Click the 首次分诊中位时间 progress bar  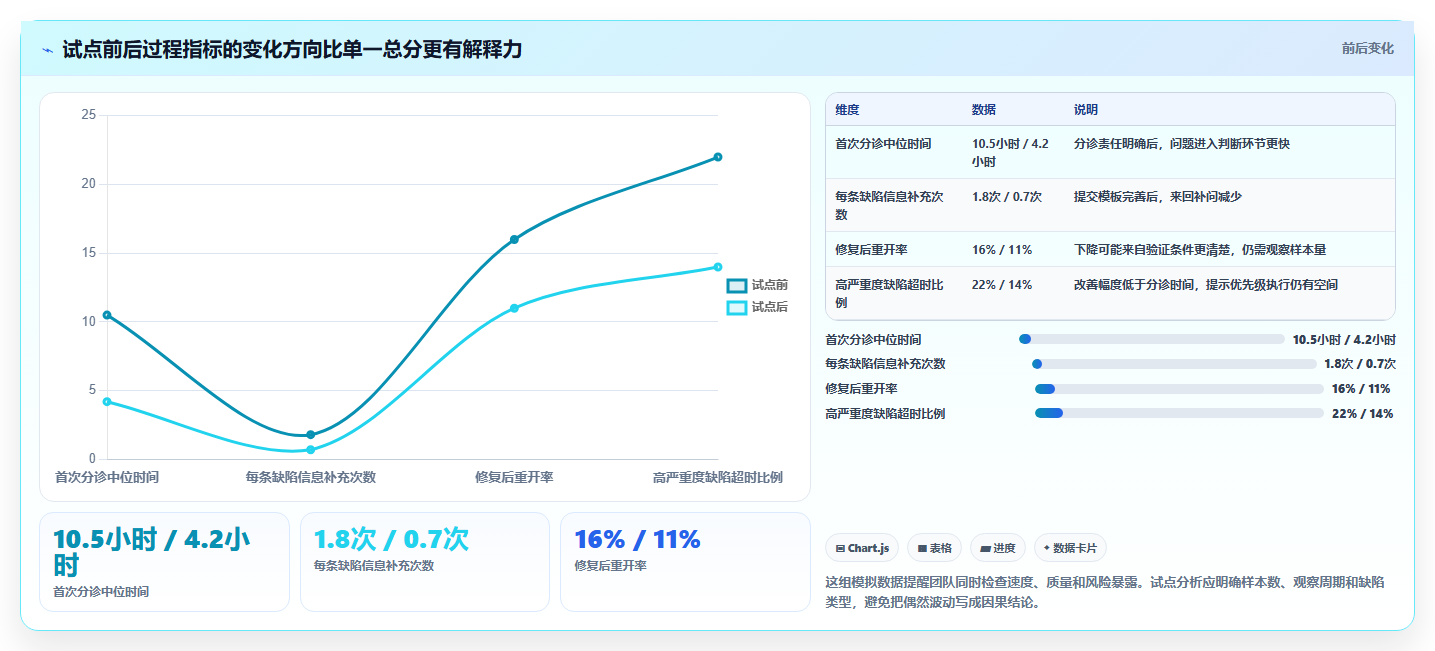[x=1152, y=339]
